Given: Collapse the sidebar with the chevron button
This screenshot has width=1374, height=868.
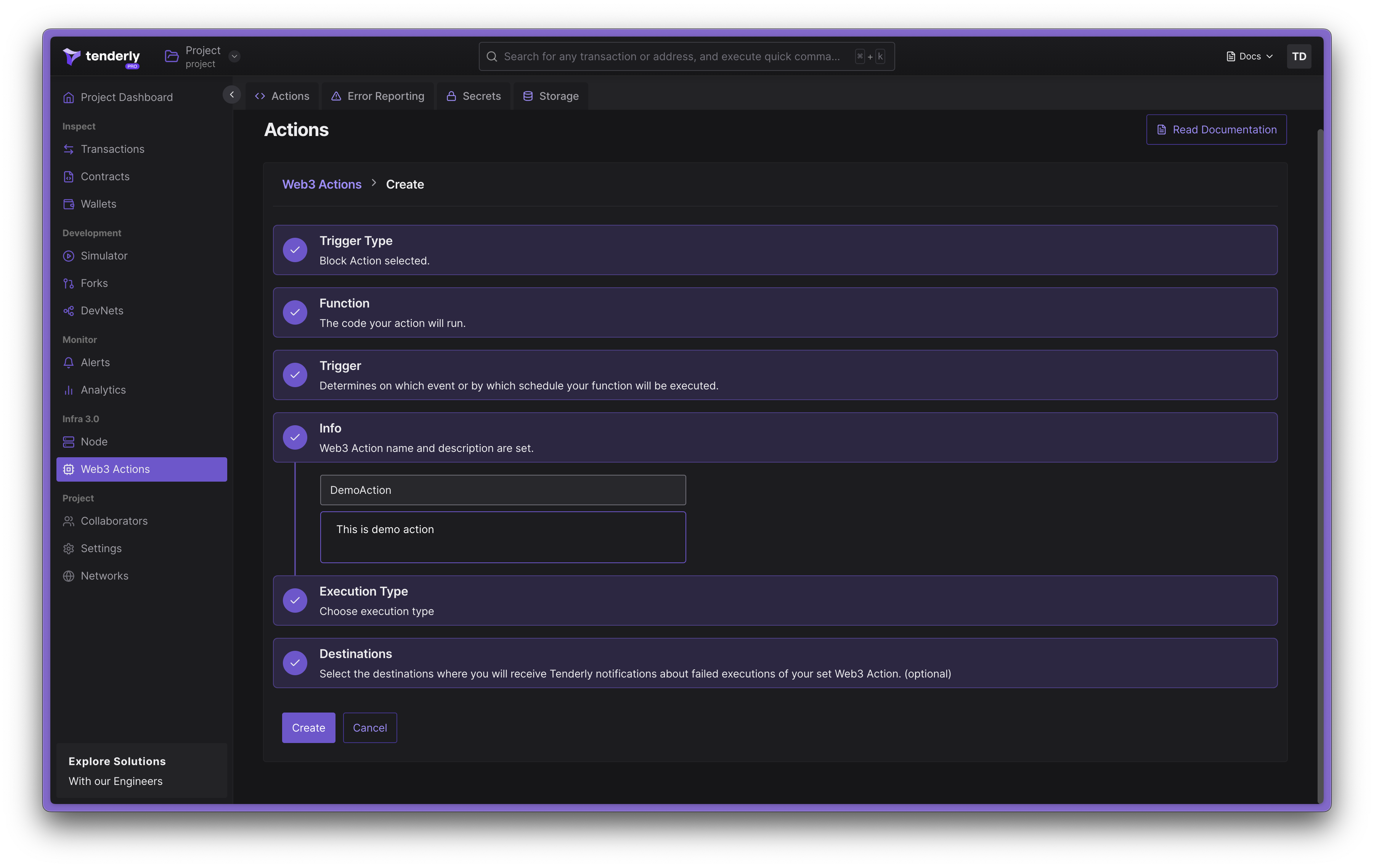Looking at the screenshot, I should [x=232, y=94].
